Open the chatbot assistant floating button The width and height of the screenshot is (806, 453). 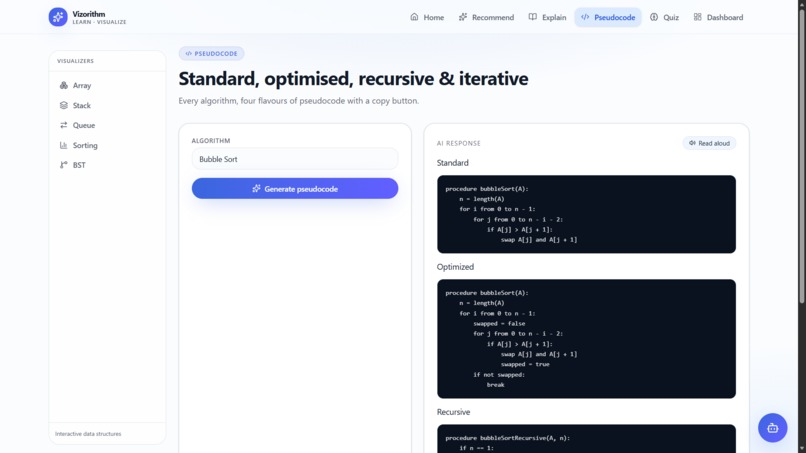point(773,428)
